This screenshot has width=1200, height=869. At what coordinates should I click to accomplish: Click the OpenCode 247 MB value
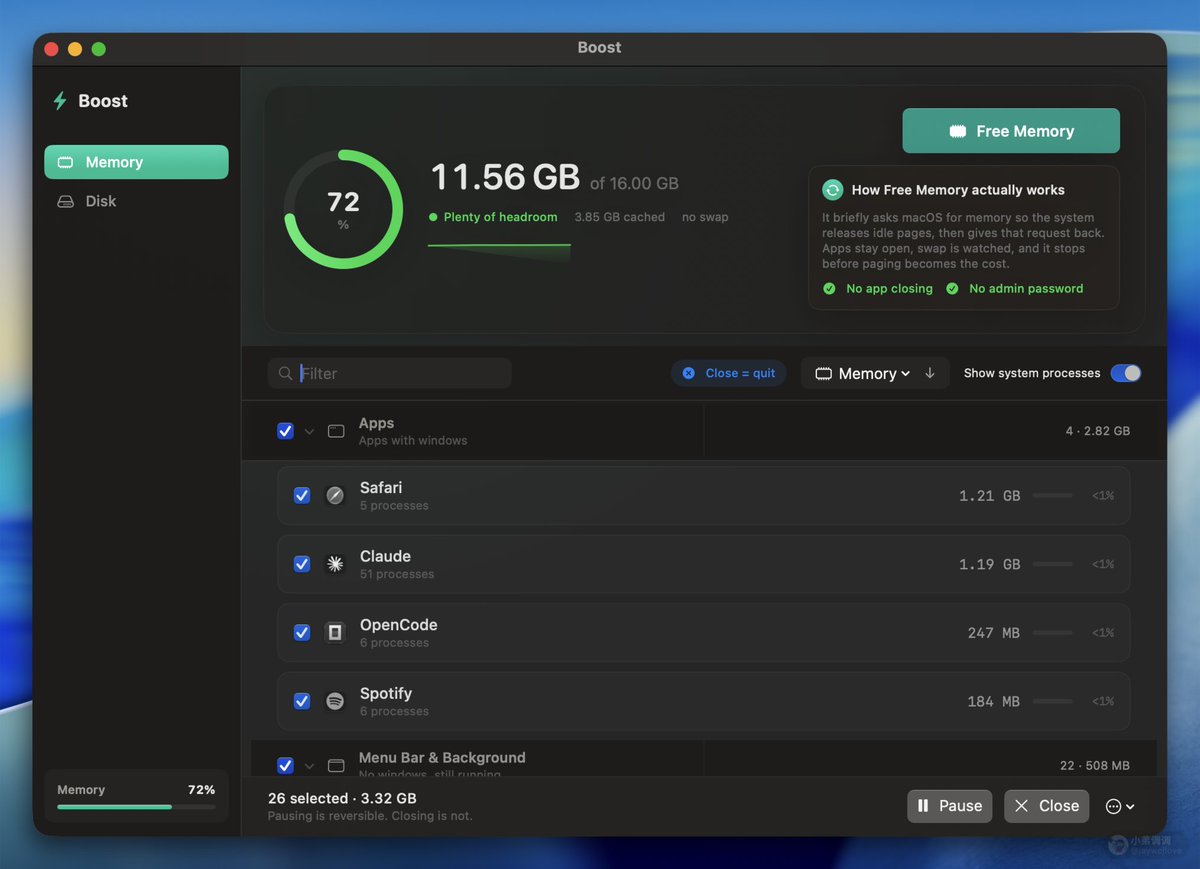994,633
